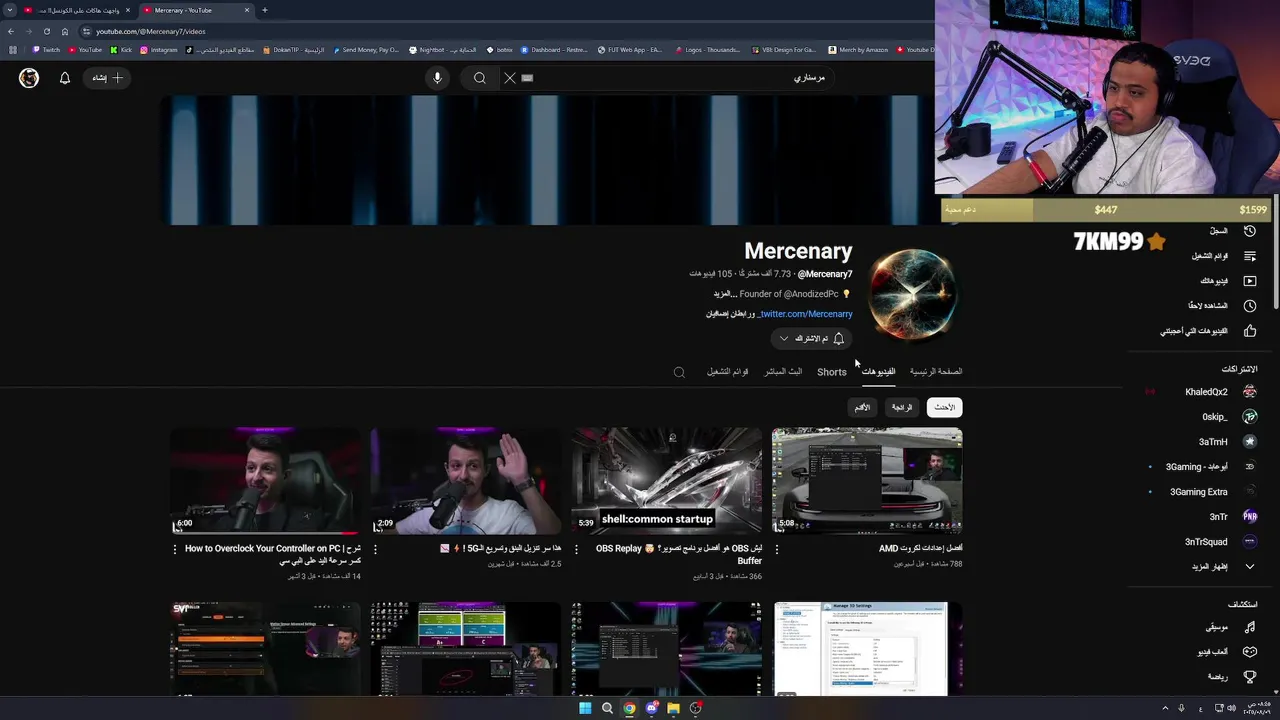Open the Chrome tab search dropdown

(10, 10)
